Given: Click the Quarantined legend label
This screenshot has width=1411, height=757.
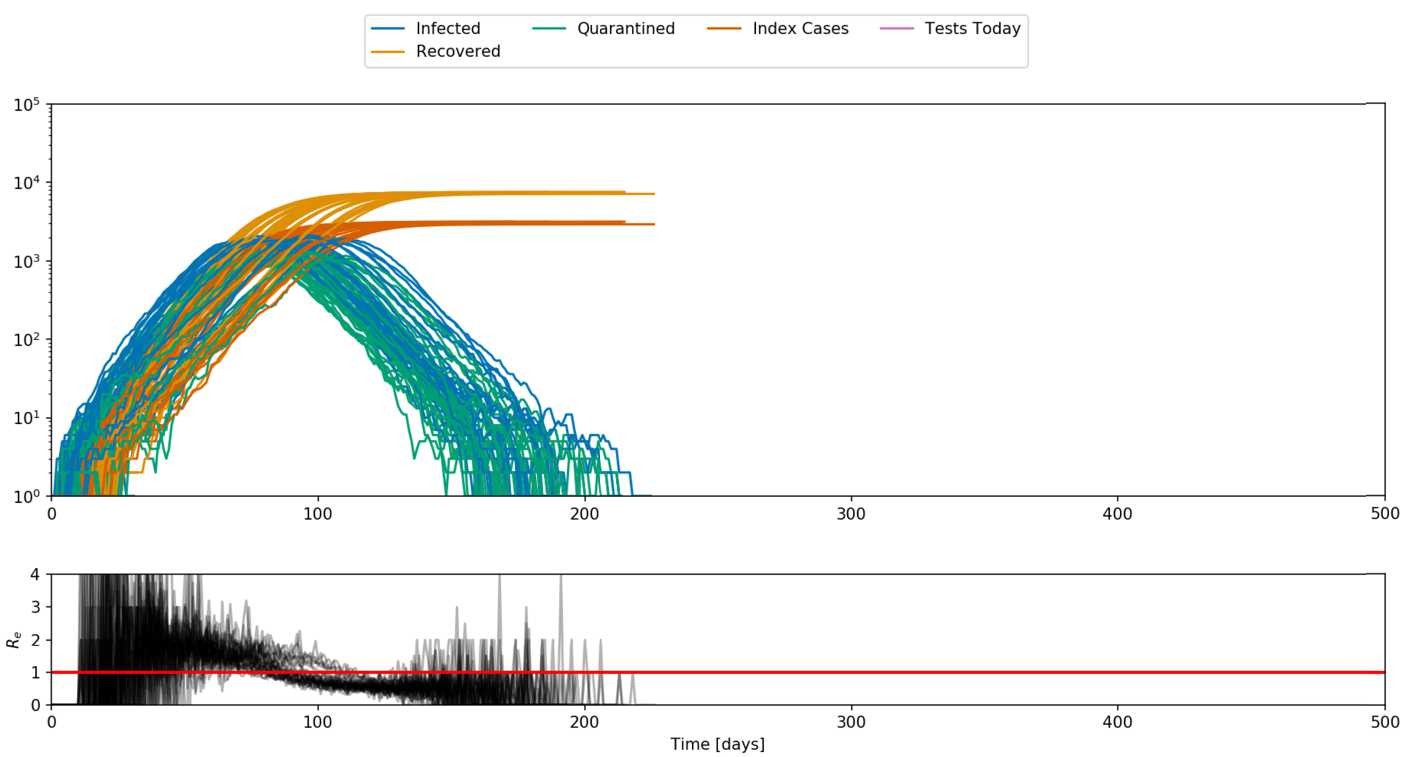Looking at the screenshot, I should pyautogui.click(x=626, y=29).
